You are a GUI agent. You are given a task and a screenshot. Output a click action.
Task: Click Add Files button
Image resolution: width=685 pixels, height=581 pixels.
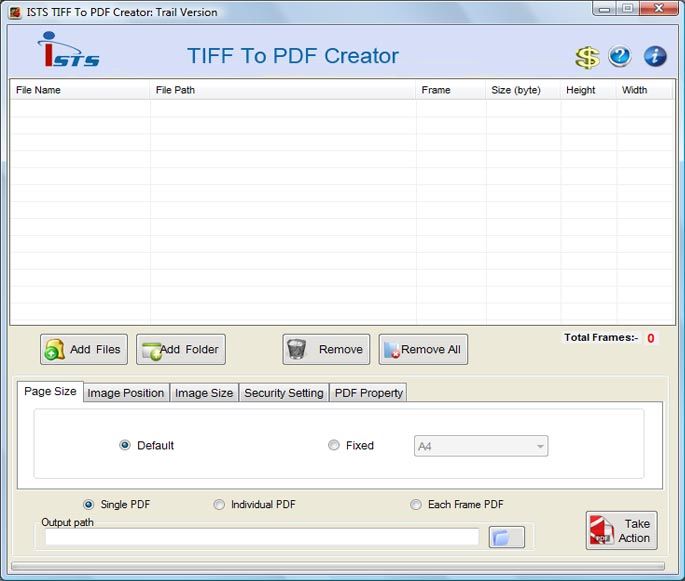pos(84,349)
